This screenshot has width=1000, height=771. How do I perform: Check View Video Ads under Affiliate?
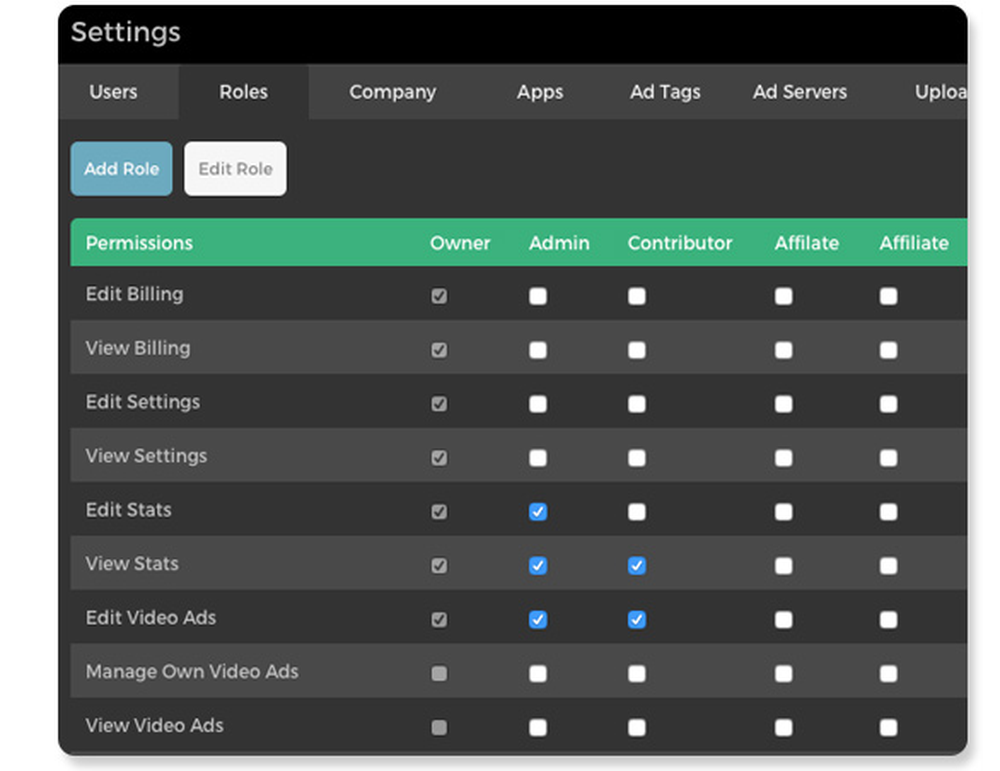point(784,727)
